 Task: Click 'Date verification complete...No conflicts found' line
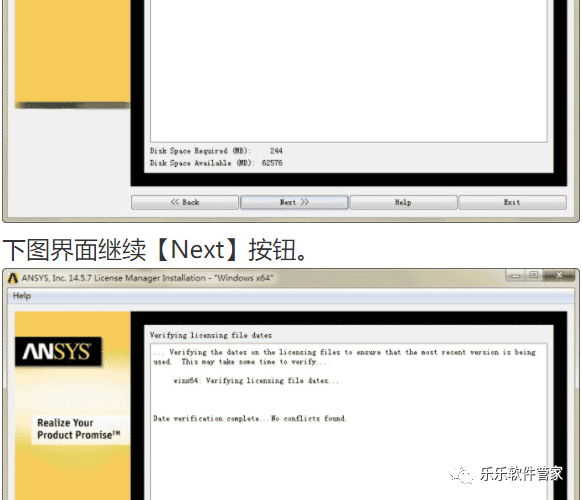click(x=249, y=419)
